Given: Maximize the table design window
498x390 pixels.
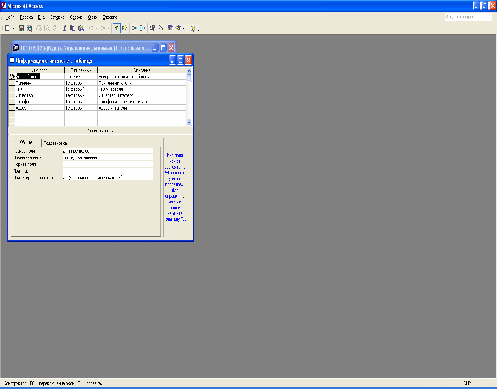Looking at the screenshot, I should coord(180,60).
